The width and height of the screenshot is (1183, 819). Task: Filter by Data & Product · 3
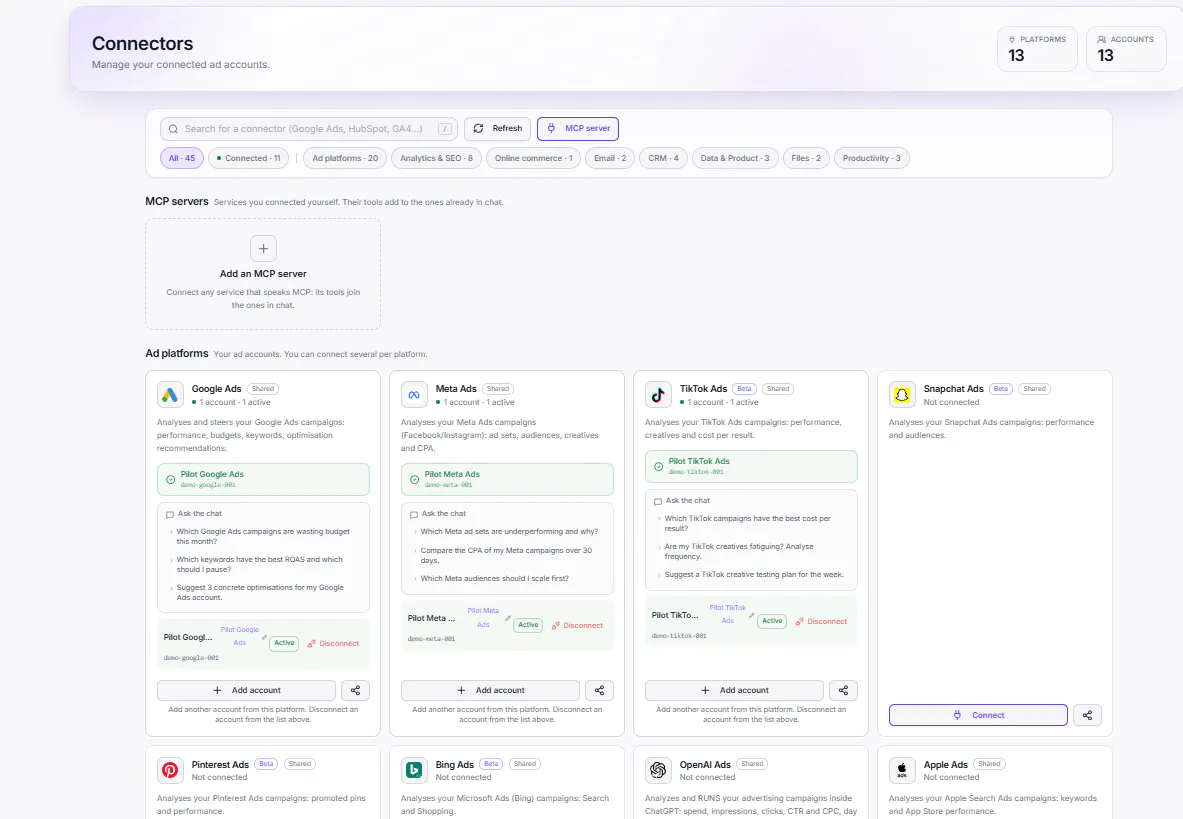coord(735,158)
